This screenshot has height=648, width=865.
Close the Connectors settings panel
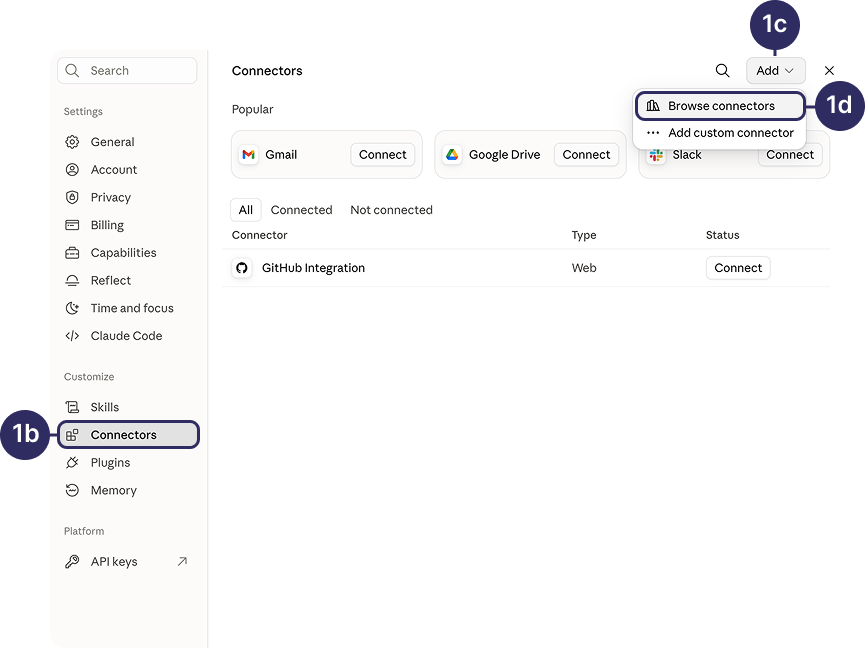click(829, 71)
